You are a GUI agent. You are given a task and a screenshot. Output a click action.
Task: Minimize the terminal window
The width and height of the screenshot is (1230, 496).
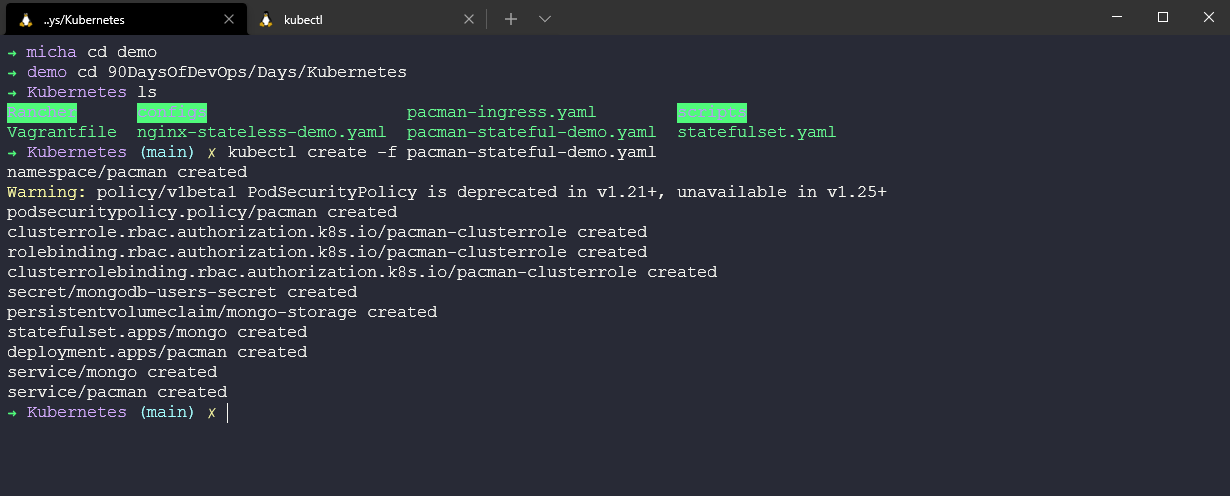coord(1116,17)
